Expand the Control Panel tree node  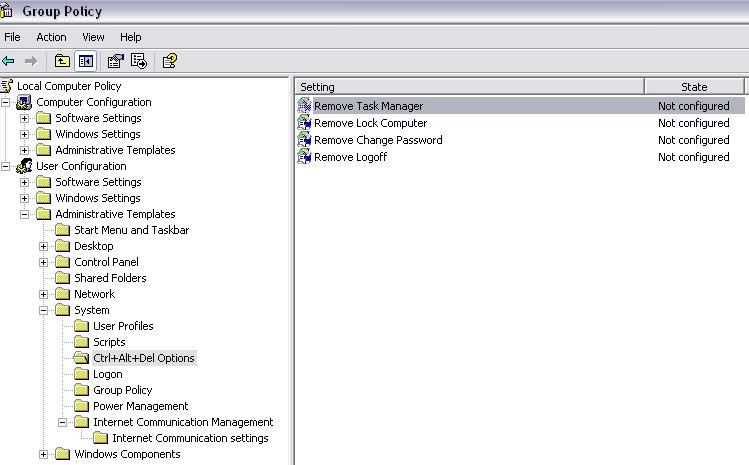pos(43,262)
